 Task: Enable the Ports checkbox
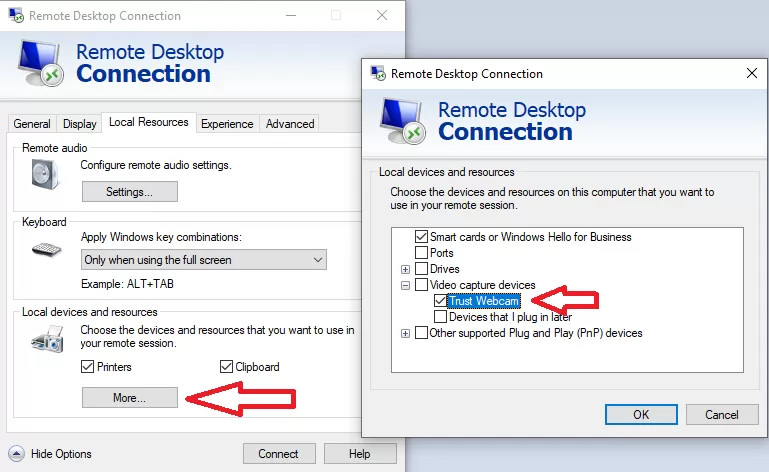tap(421, 253)
